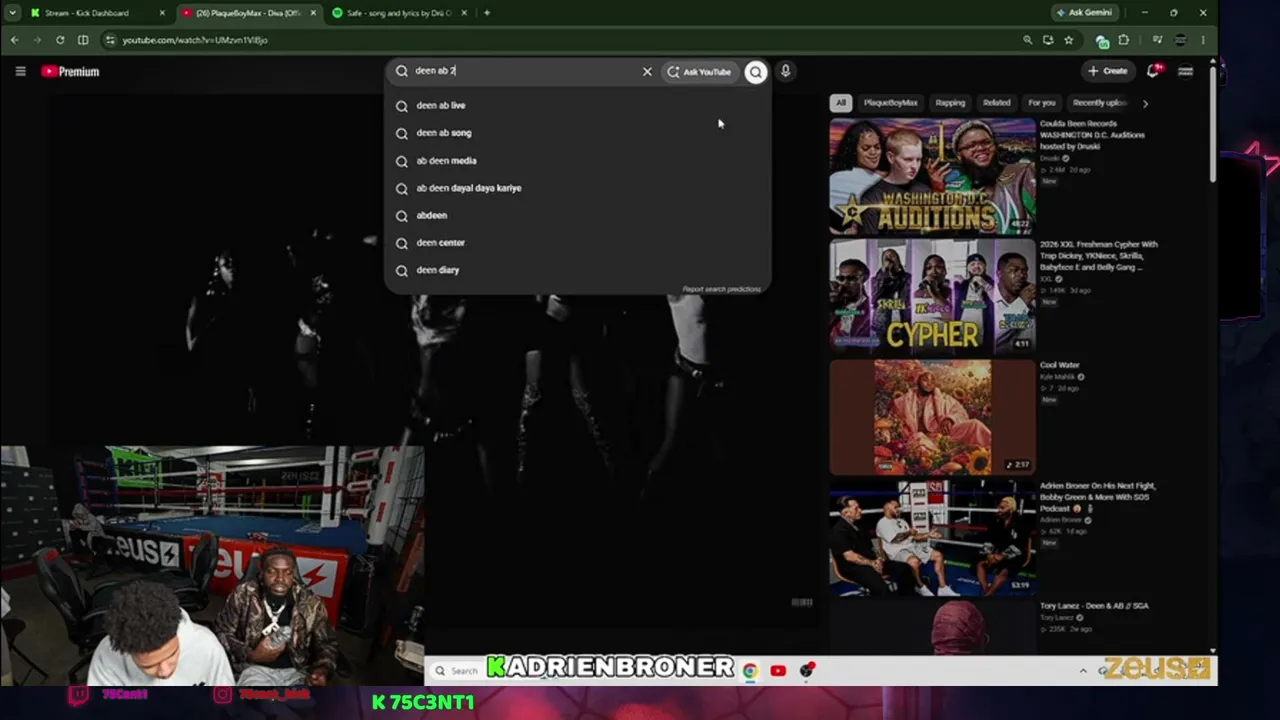
Task: Open the YouTube account avatar menu
Action: [x=1186, y=71]
